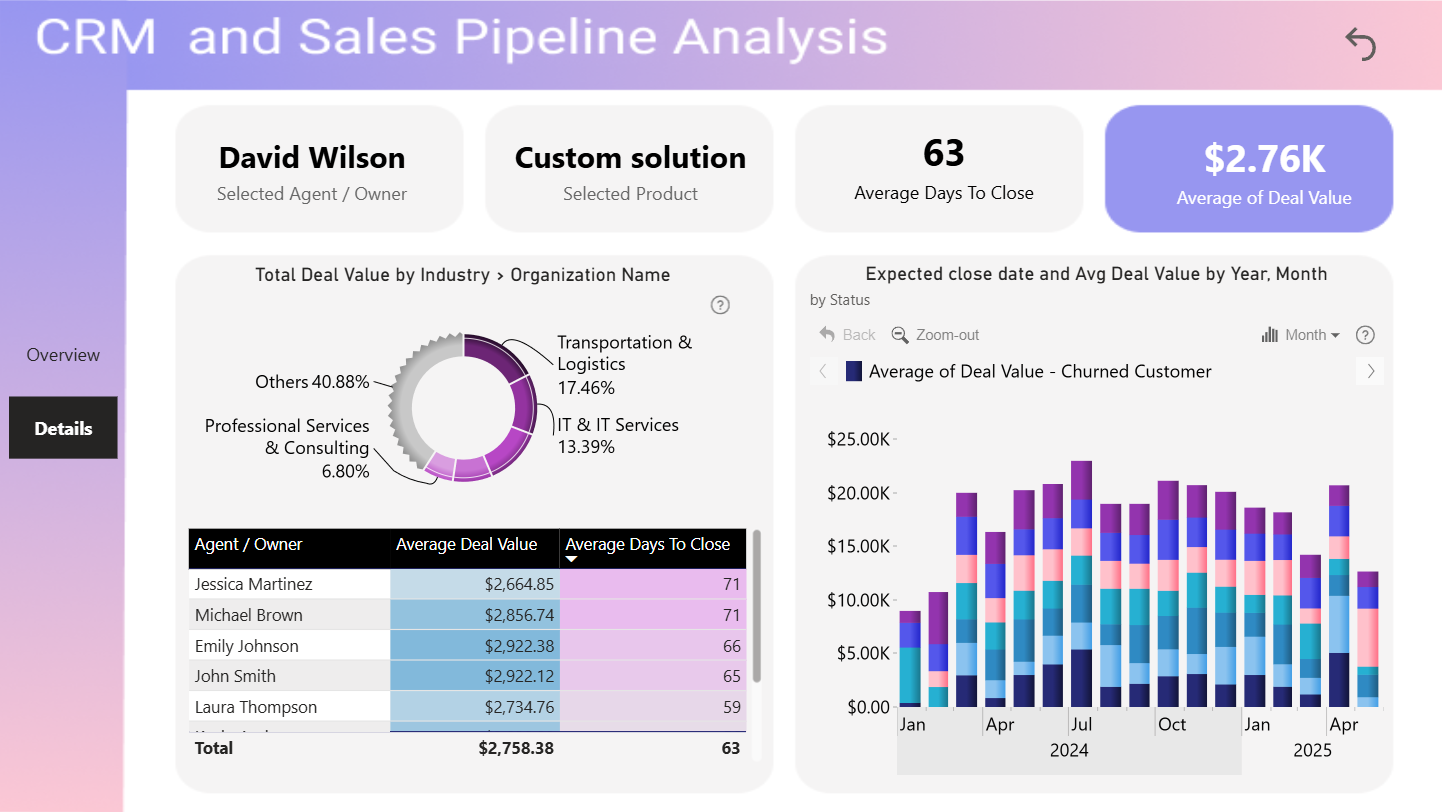This screenshot has height=812, width=1442.
Task: Click the back arrow icon in header
Action: pyautogui.click(x=1360, y=44)
